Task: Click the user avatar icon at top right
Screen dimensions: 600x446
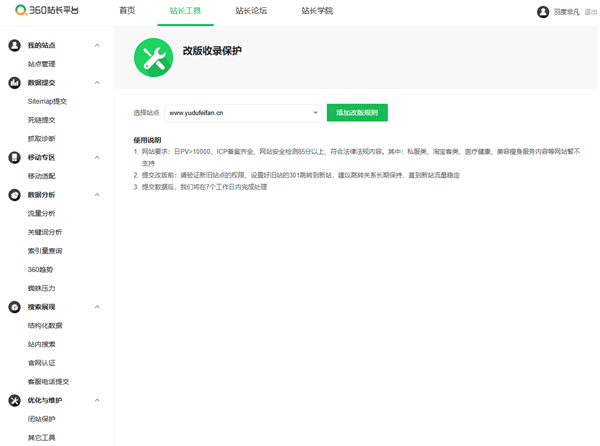Action: point(543,12)
